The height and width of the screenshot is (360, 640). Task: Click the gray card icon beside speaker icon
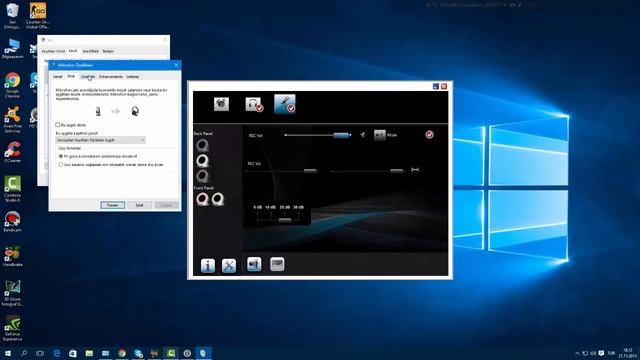(277, 264)
